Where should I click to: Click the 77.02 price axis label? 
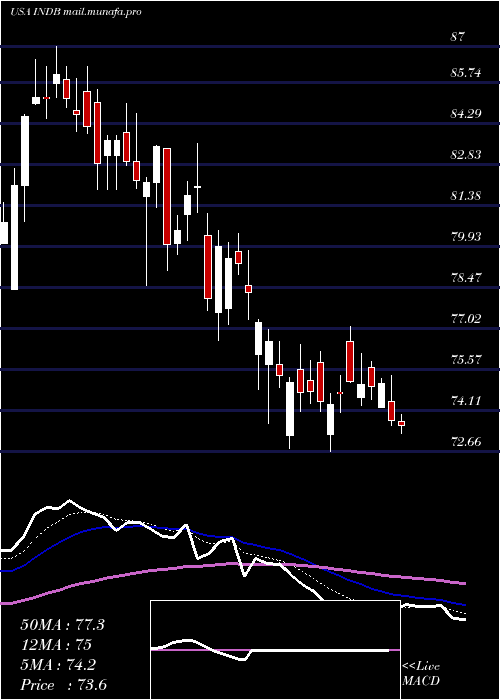[x=467, y=318]
